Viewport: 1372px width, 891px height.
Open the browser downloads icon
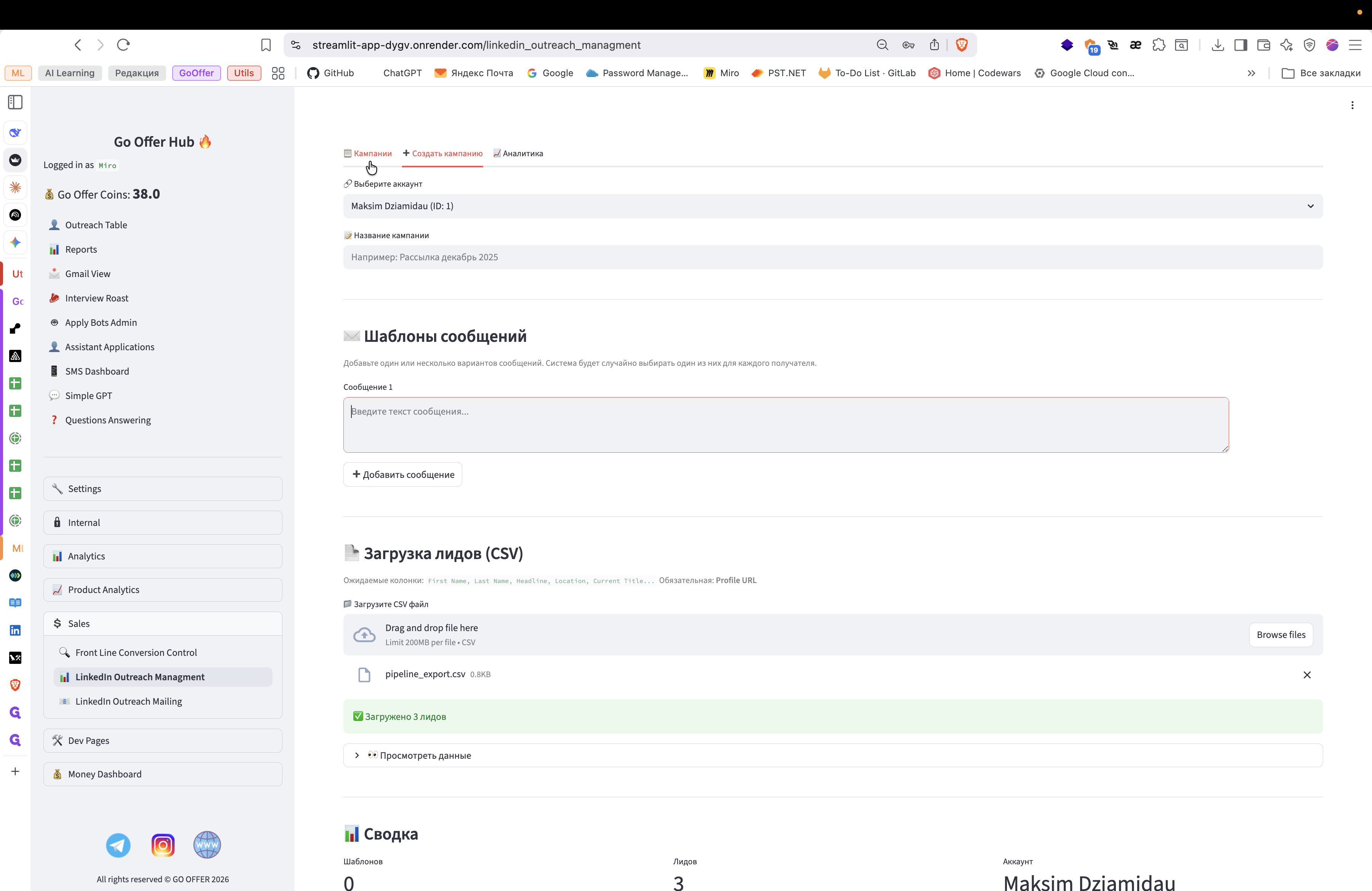click(x=1218, y=45)
